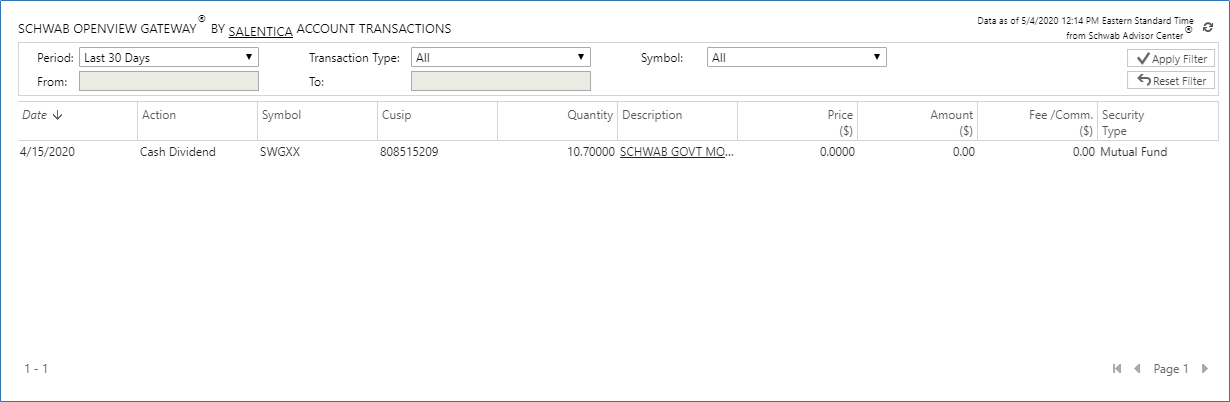
Task: Select the SWGXX symbol cell
Action: point(280,152)
